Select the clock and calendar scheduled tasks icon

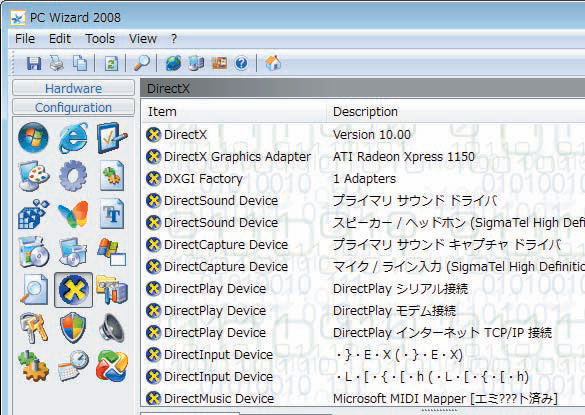73,366
